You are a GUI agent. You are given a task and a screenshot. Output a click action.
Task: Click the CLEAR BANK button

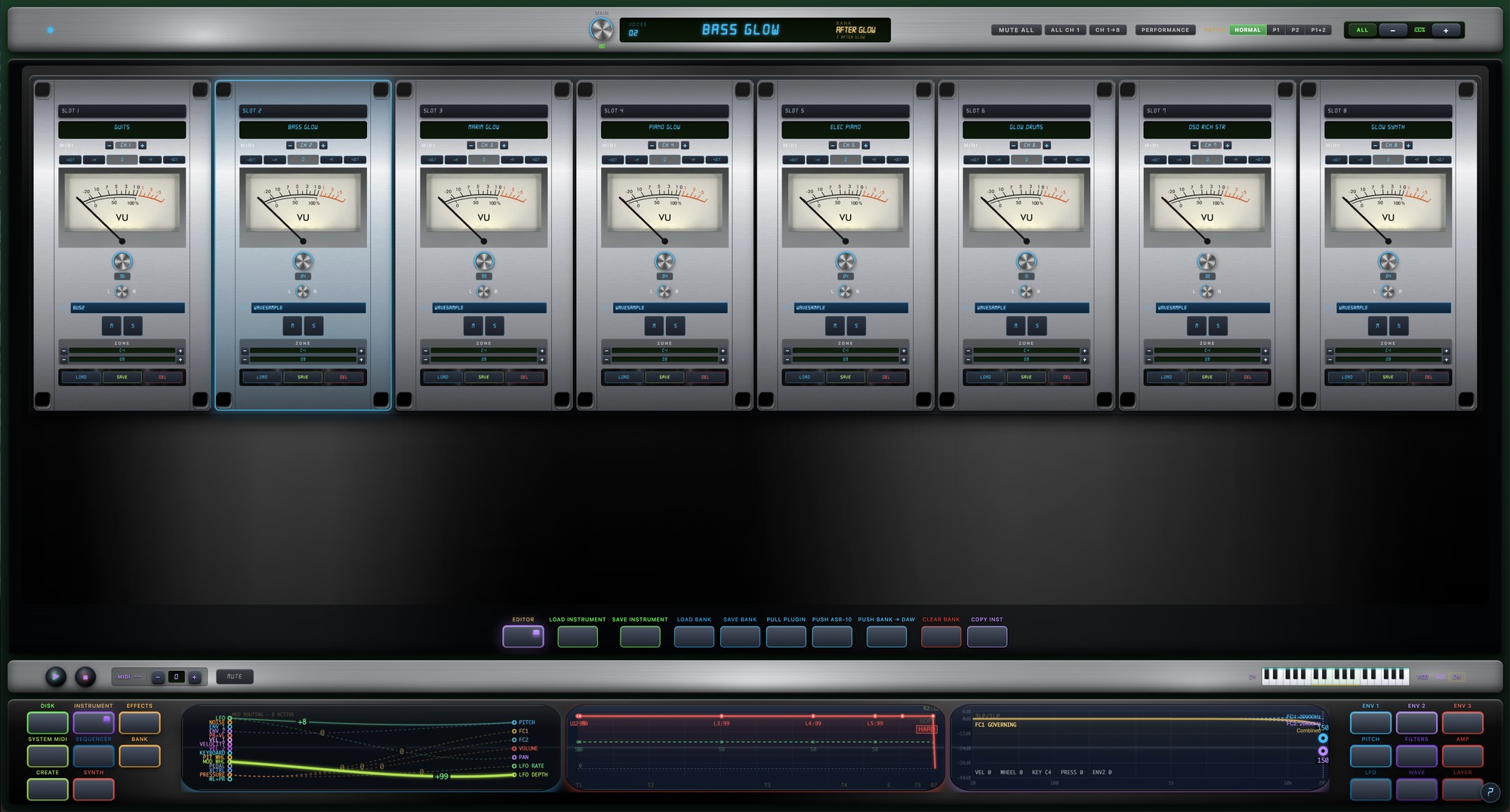click(x=941, y=637)
